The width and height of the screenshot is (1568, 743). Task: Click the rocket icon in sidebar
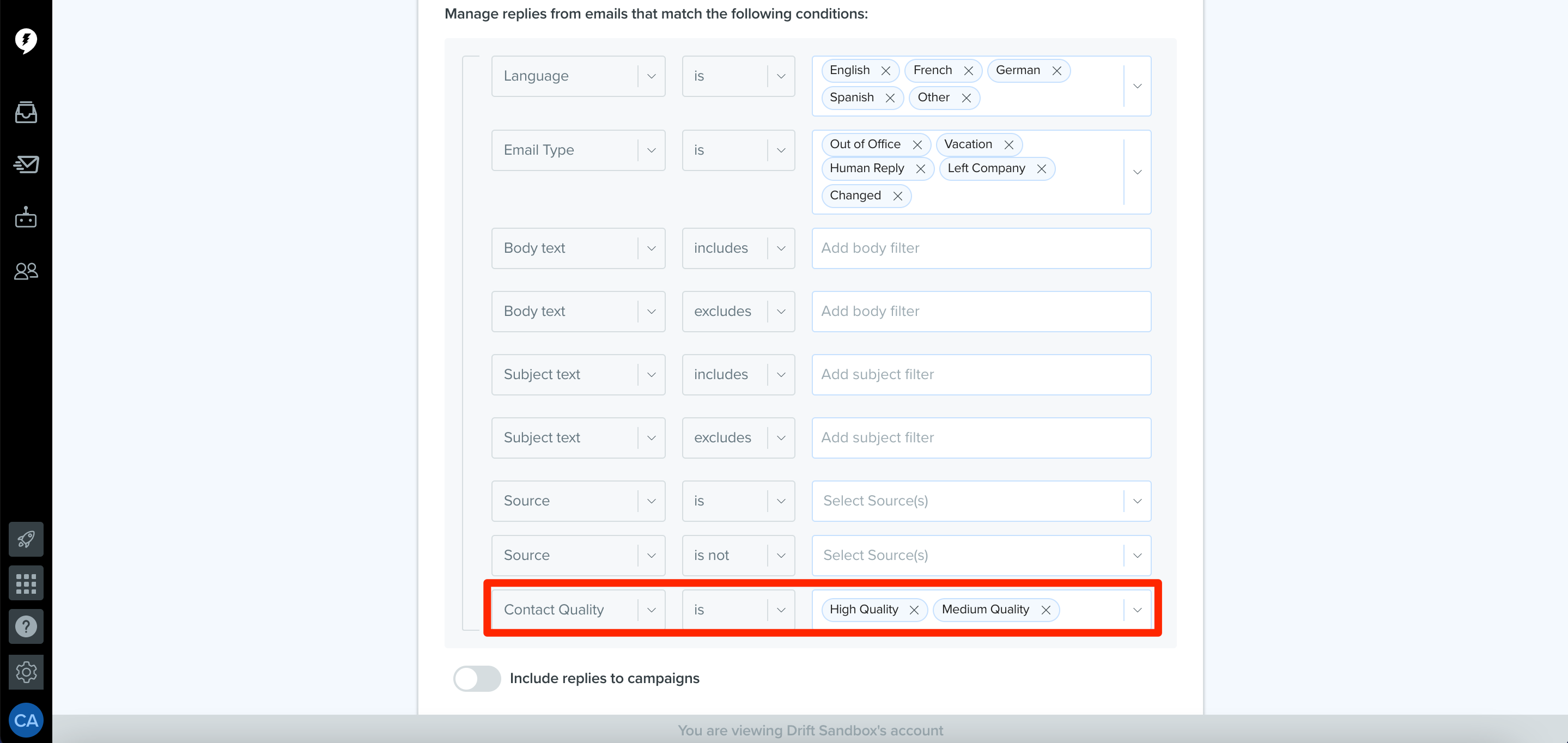coord(26,539)
